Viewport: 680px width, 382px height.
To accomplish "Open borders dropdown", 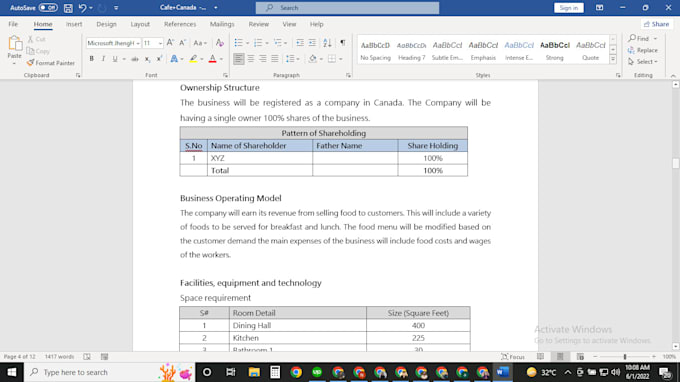I will coord(340,59).
